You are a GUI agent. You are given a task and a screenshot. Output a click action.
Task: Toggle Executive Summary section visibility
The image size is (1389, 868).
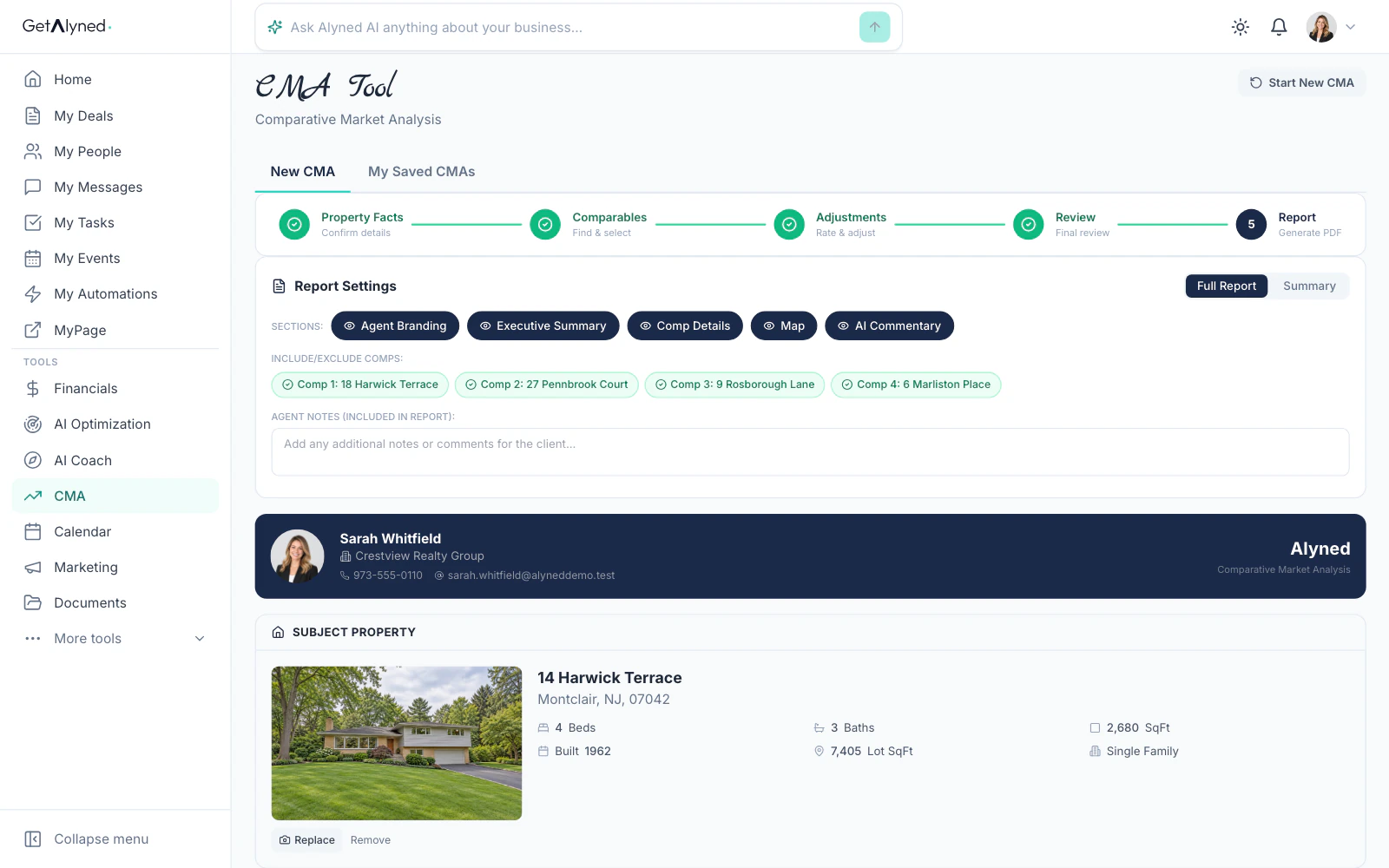[x=543, y=325]
